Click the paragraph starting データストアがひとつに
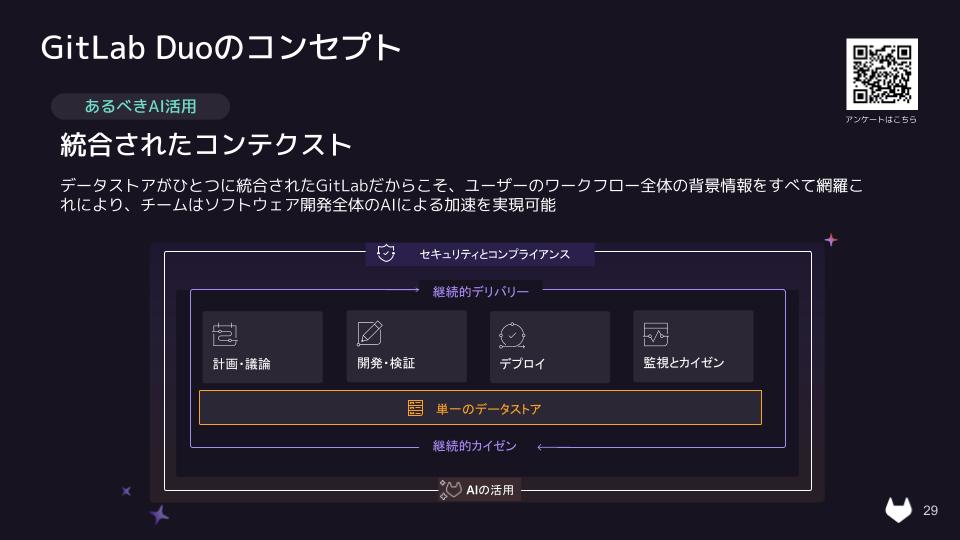Screen dimensions: 960x540 pyautogui.click(x=461, y=195)
